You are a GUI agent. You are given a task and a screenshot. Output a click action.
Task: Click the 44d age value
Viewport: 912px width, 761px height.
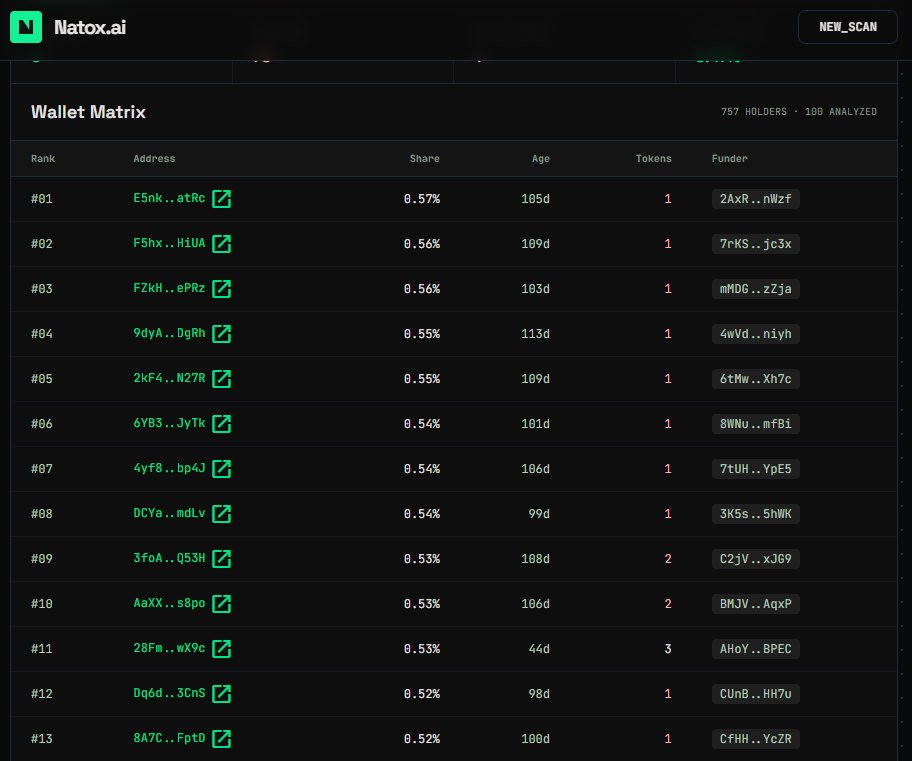click(539, 649)
